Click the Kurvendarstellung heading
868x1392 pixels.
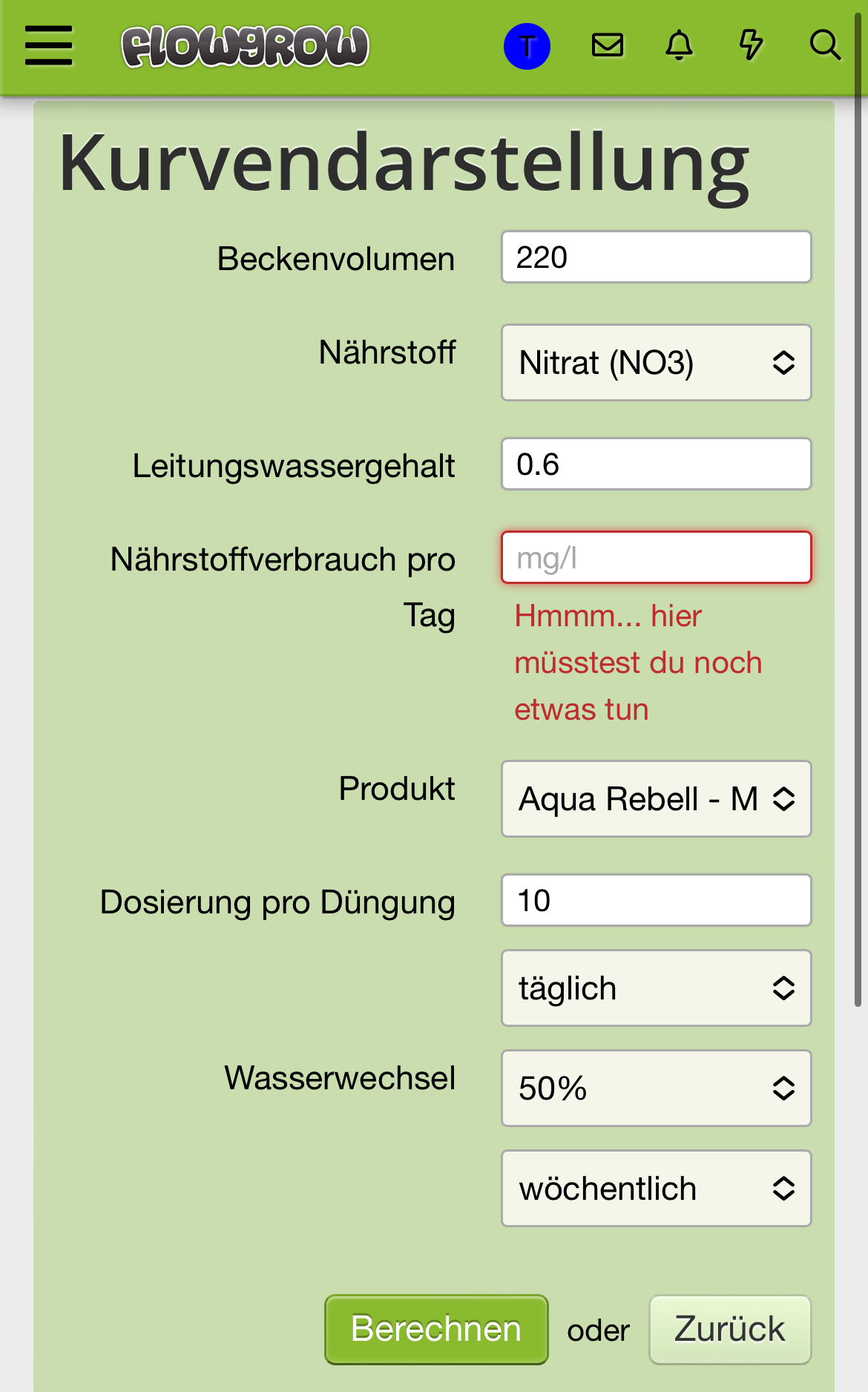click(404, 165)
